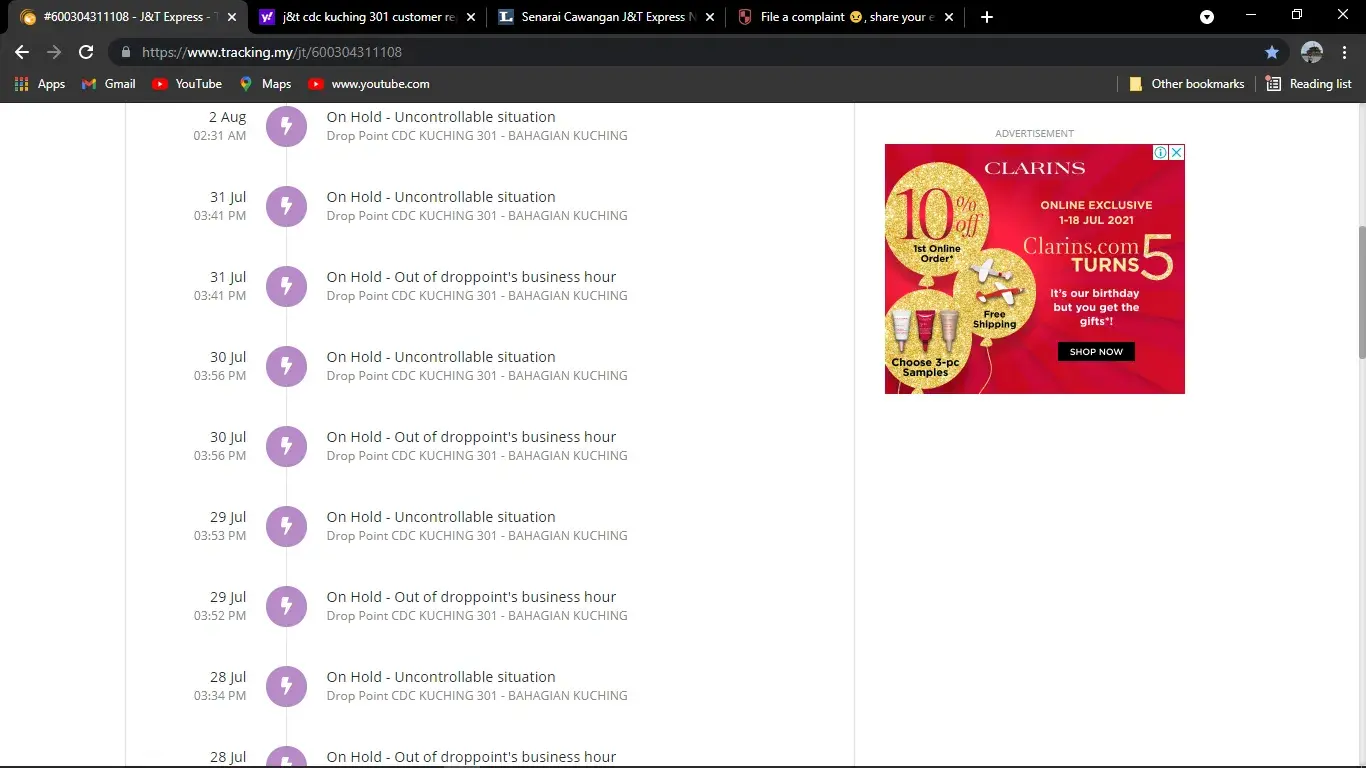Click the 2 Aug on-hold status icon
1366x768 pixels.
click(x=286, y=126)
